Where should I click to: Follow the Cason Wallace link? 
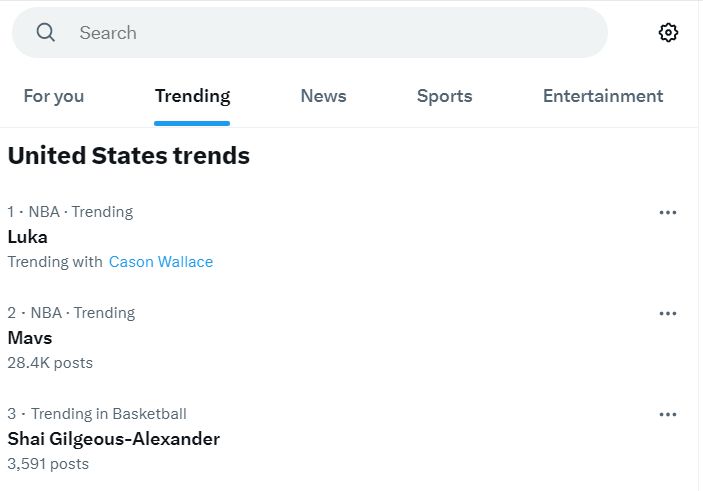(161, 262)
